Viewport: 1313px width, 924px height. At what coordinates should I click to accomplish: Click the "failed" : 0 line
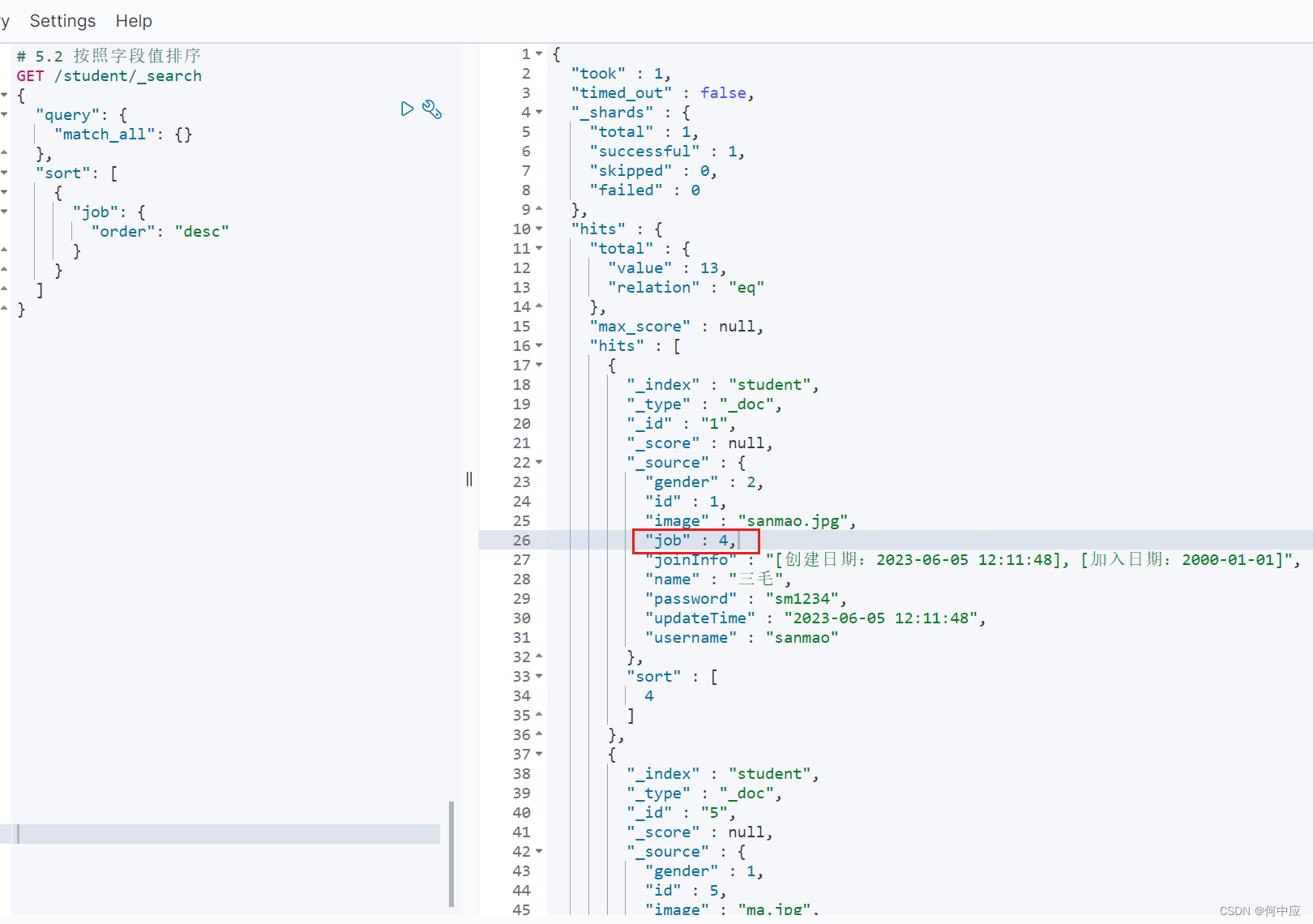point(644,190)
